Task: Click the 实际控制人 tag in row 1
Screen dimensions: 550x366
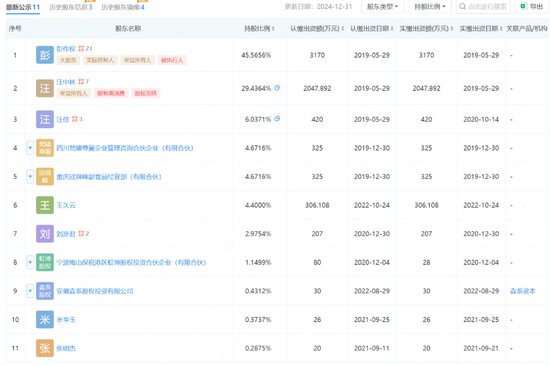Action: point(100,60)
